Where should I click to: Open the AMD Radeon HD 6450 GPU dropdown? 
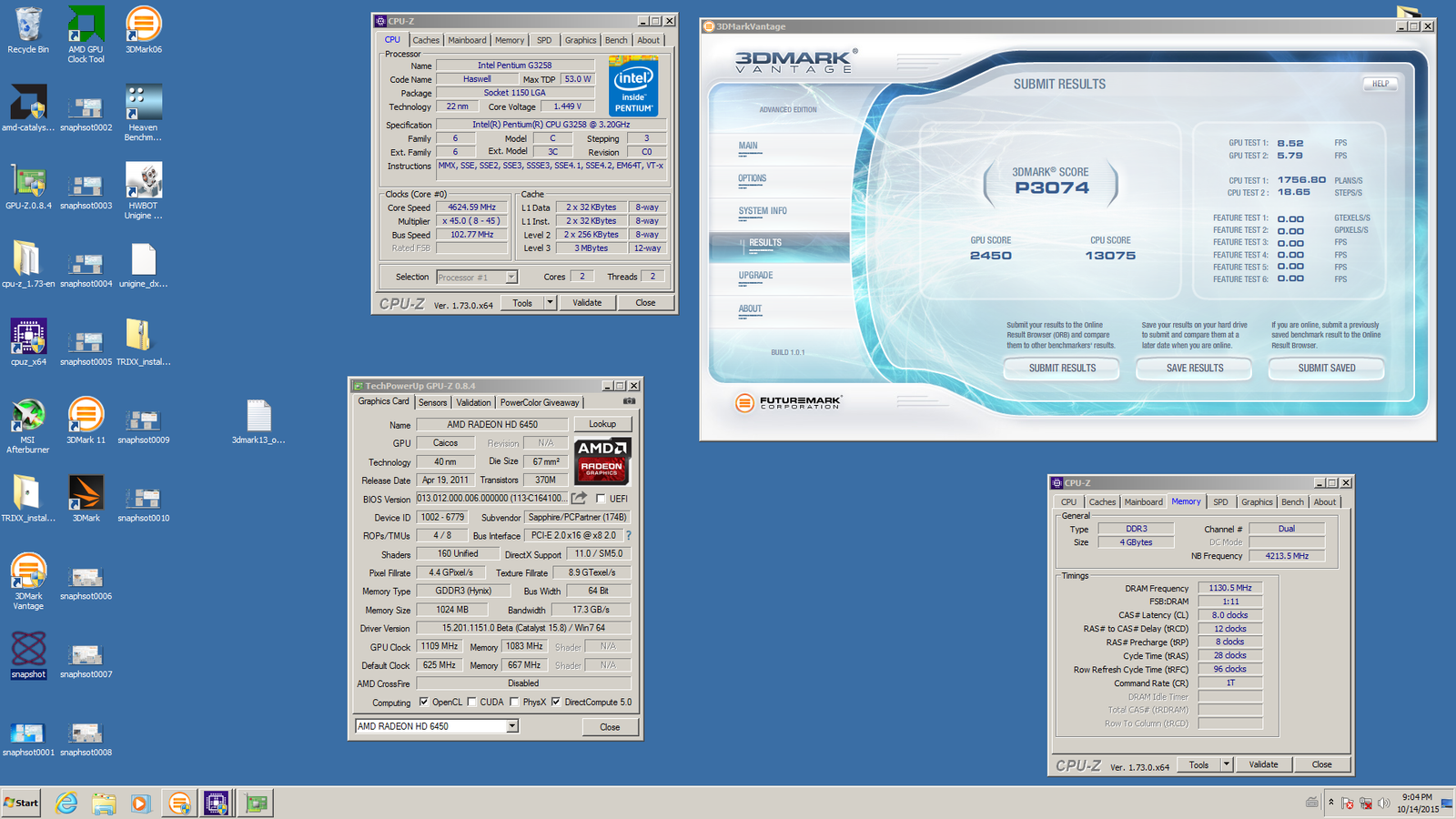512,726
